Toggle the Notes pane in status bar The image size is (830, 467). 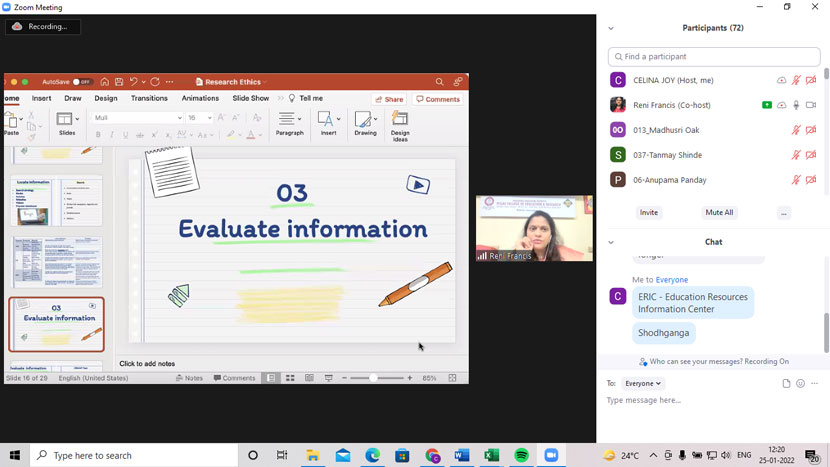pyautogui.click(x=188, y=378)
